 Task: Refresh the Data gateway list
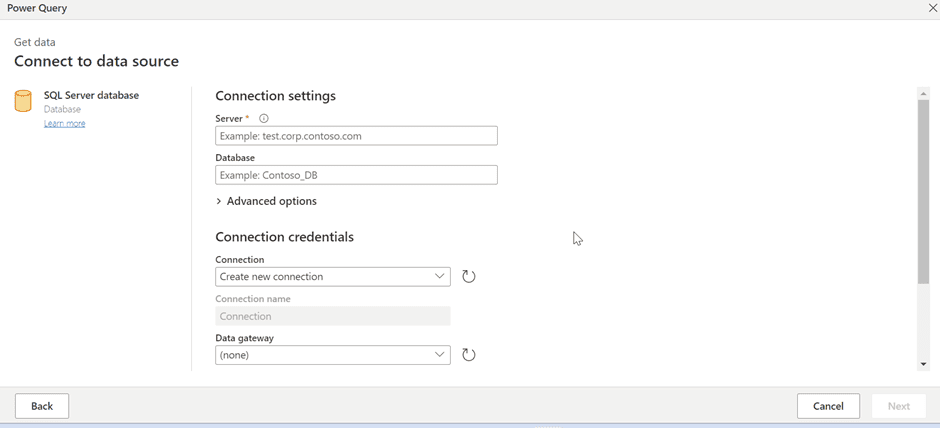tap(469, 355)
